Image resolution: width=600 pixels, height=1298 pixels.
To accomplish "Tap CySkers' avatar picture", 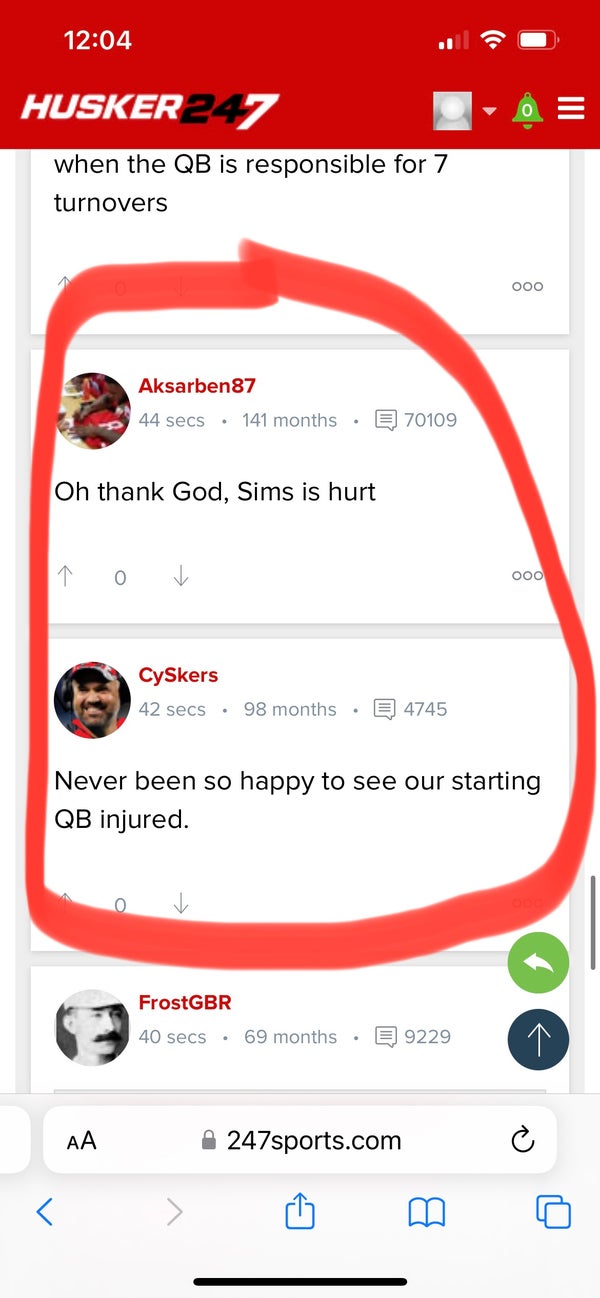I will [92, 699].
